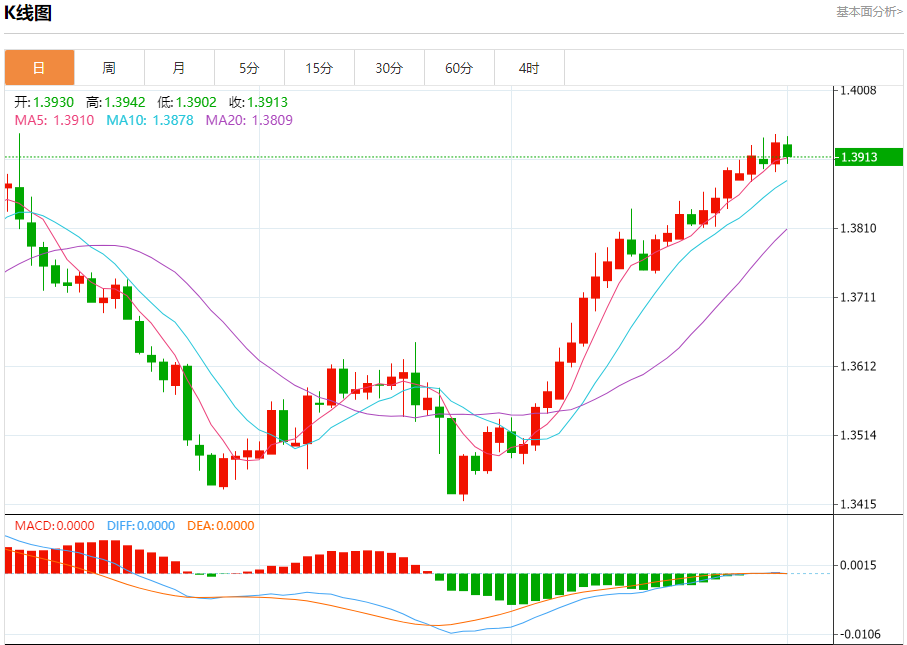The height and width of the screenshot is (645, 907).
Task: Click the MA5: 1.3910 indicator label
Action: (54, 120)
